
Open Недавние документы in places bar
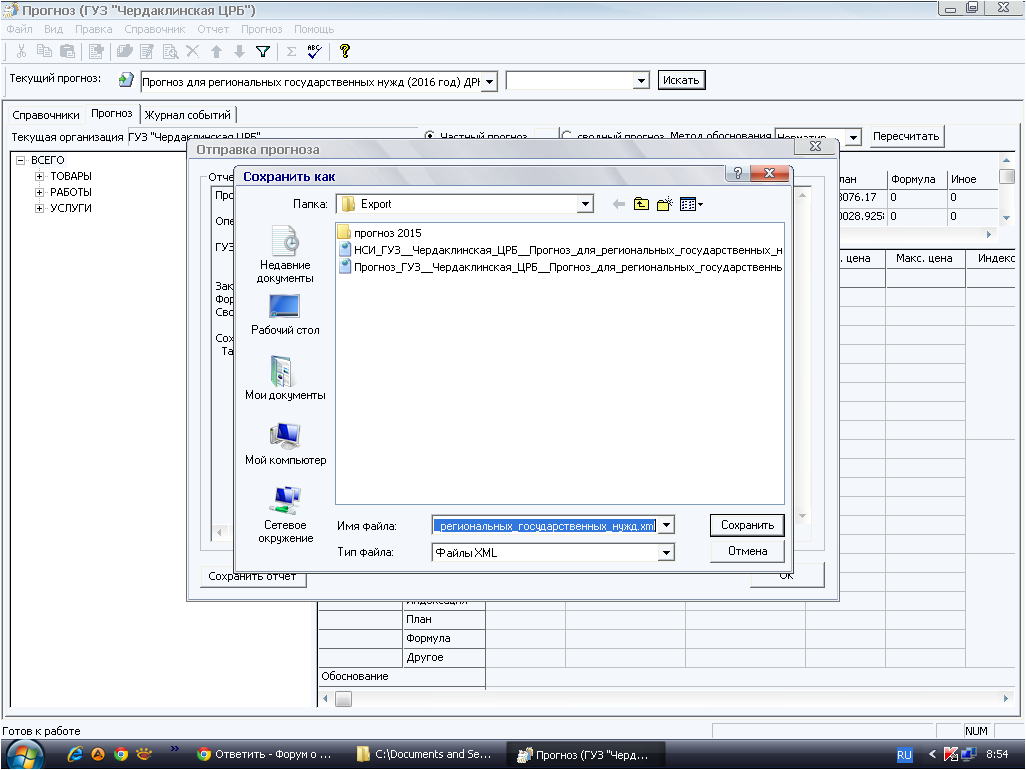[285, 254]
